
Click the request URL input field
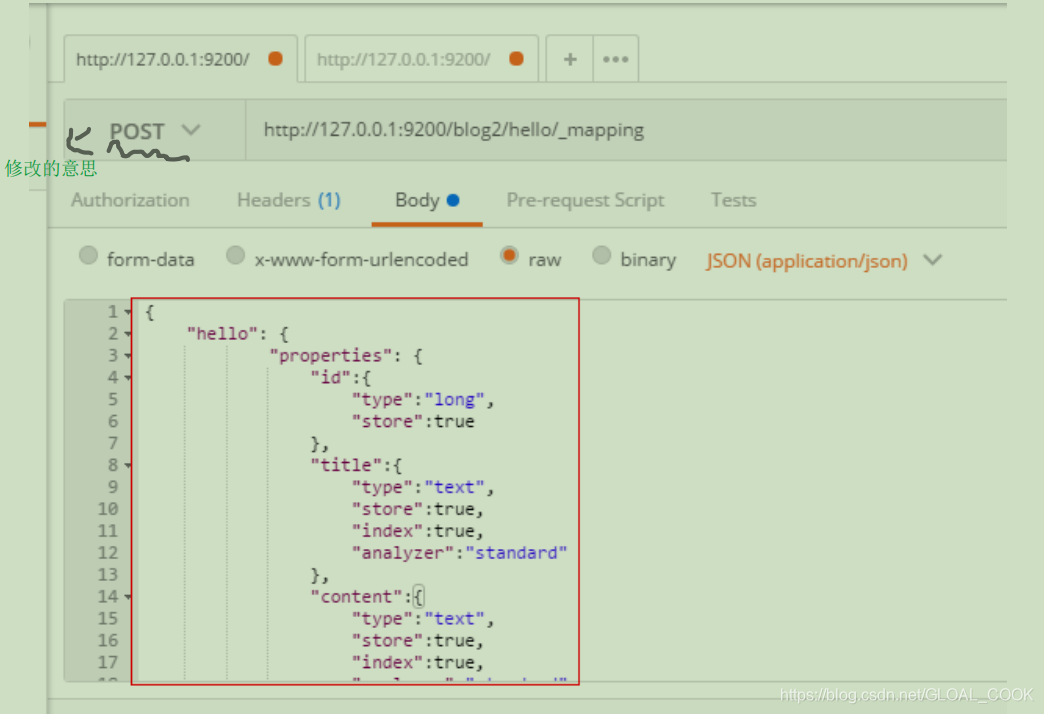(626, 130)
